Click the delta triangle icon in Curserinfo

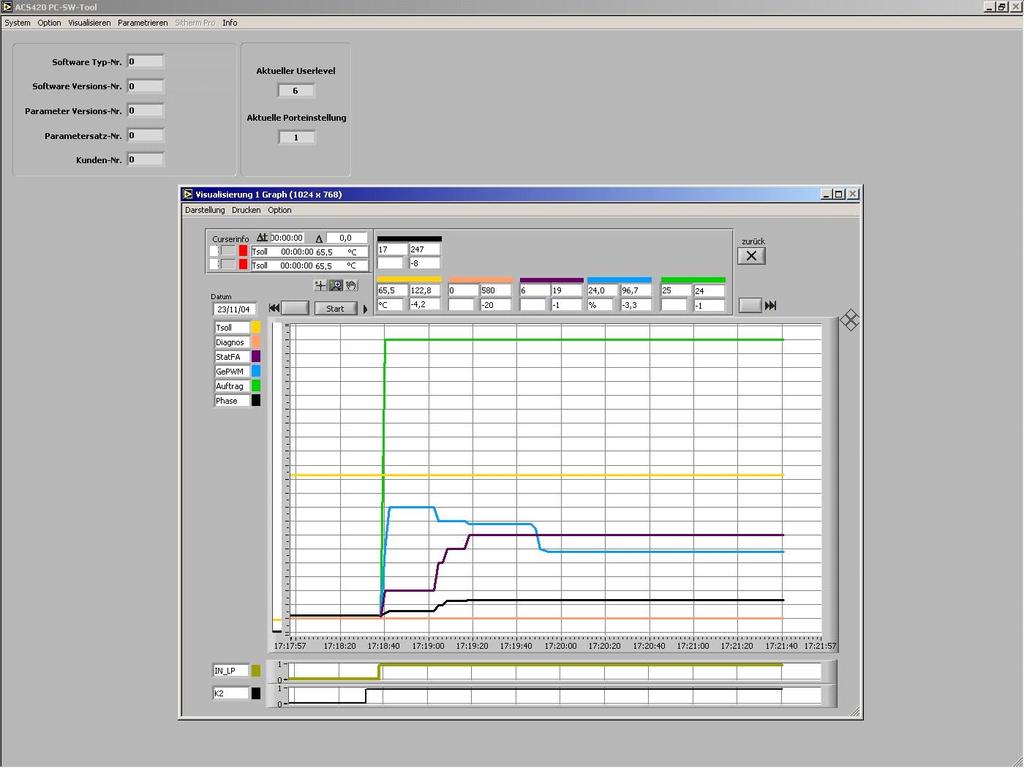(x=319, y=238)
